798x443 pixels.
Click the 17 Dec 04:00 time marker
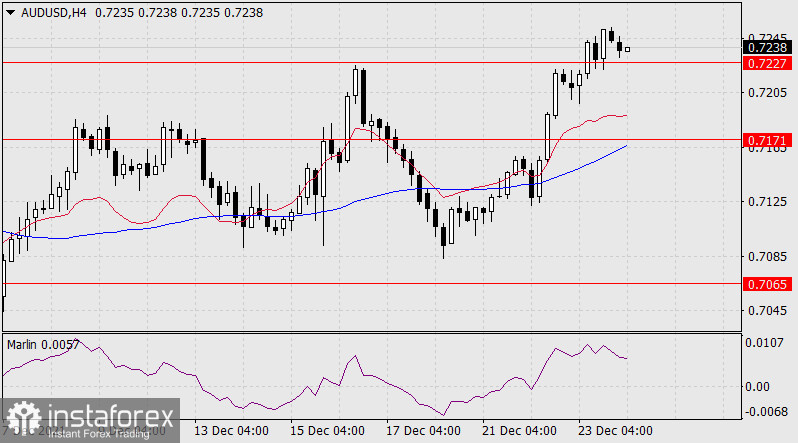pyautogui.click(x=422, y=430)
